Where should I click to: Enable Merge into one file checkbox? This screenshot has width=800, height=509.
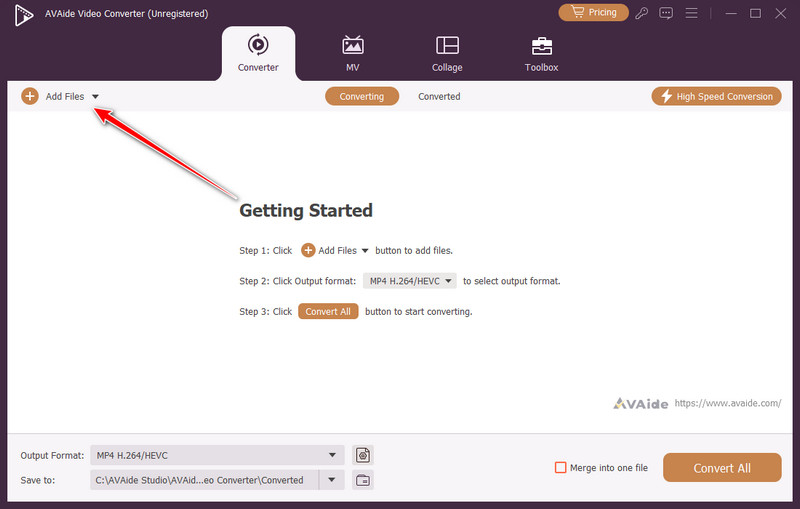click(561, 468)
